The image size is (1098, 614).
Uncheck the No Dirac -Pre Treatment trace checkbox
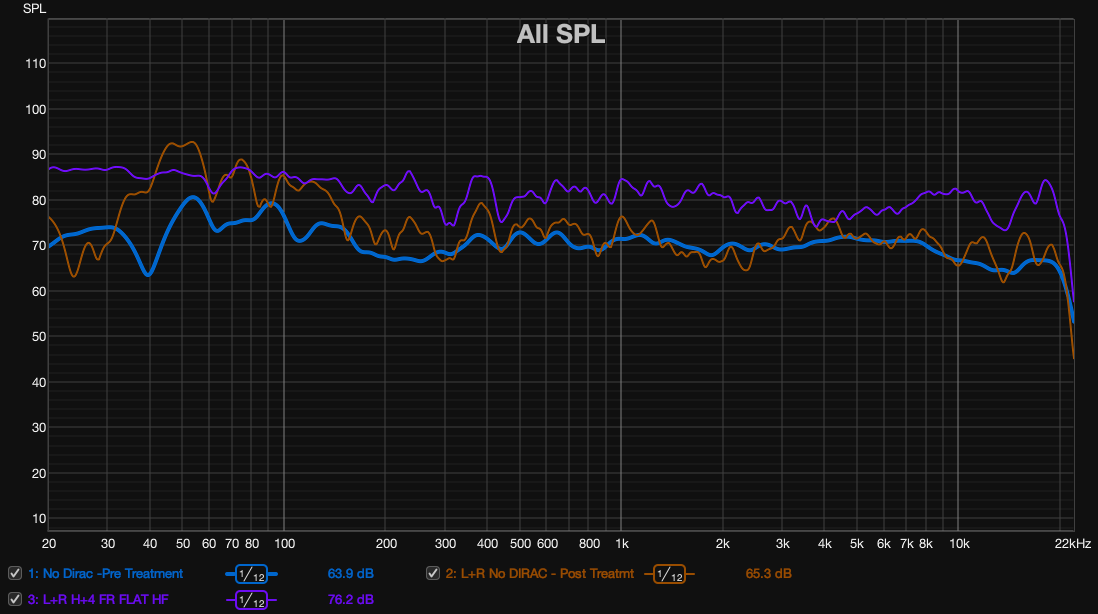pos(15,573)
